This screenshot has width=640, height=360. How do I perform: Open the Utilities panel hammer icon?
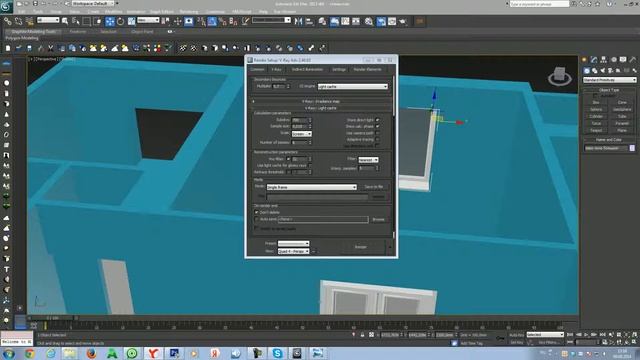tap(633, 60)
